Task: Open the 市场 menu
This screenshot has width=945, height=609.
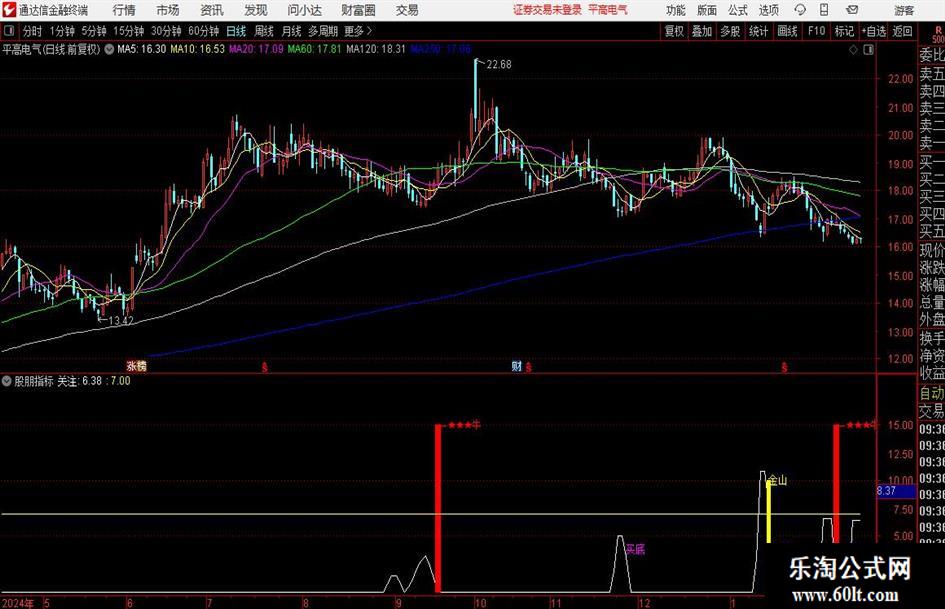Action: coord(168,10)
